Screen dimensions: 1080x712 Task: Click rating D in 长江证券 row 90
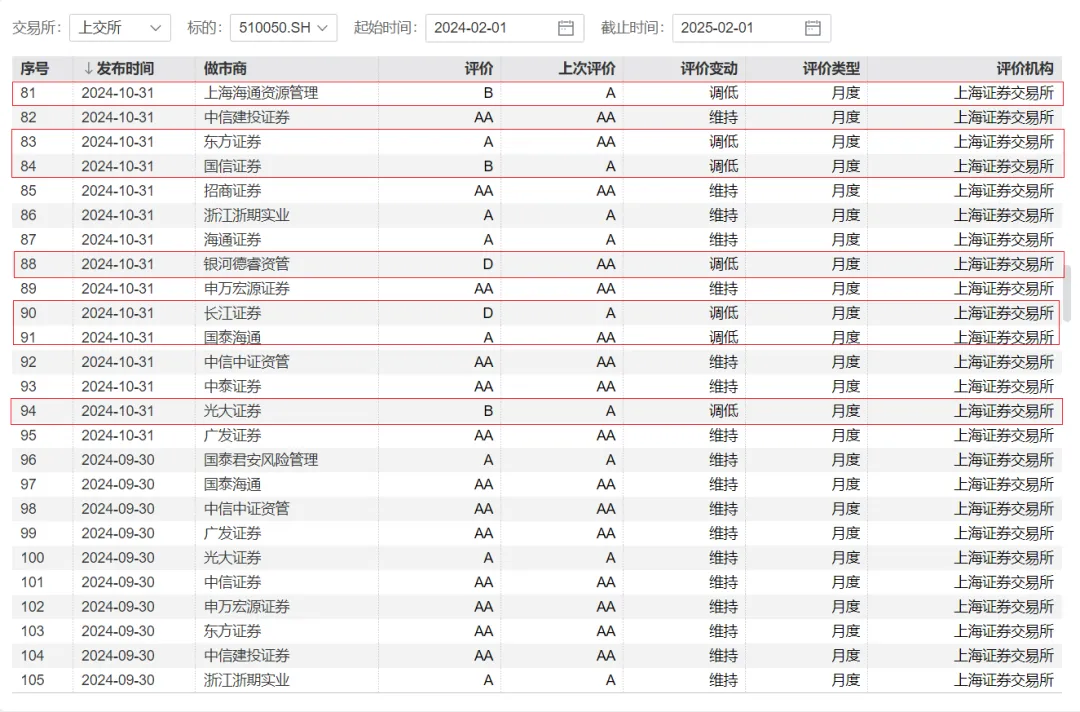[x=488, y=313]
